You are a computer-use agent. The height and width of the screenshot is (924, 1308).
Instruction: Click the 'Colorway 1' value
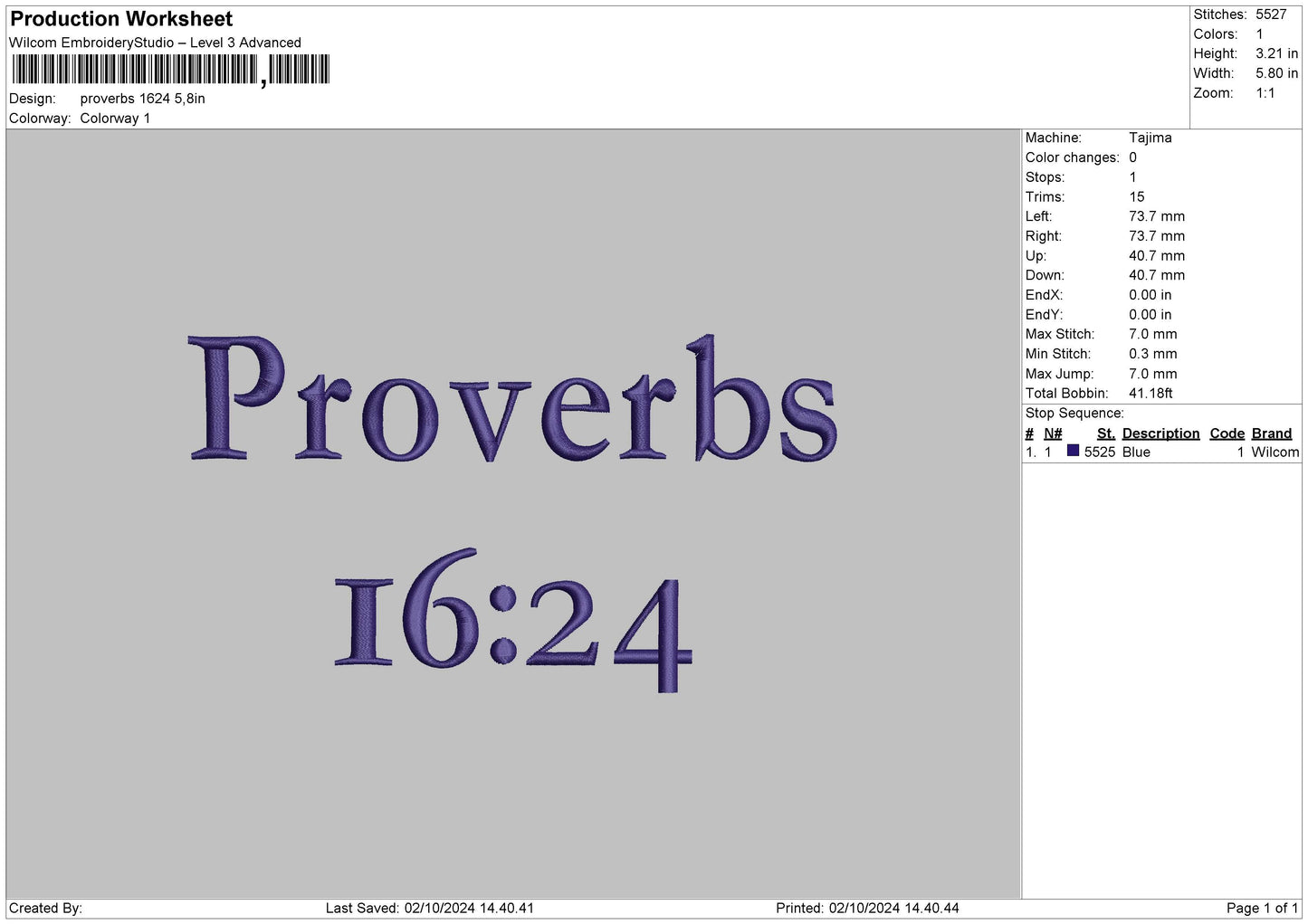115,119
